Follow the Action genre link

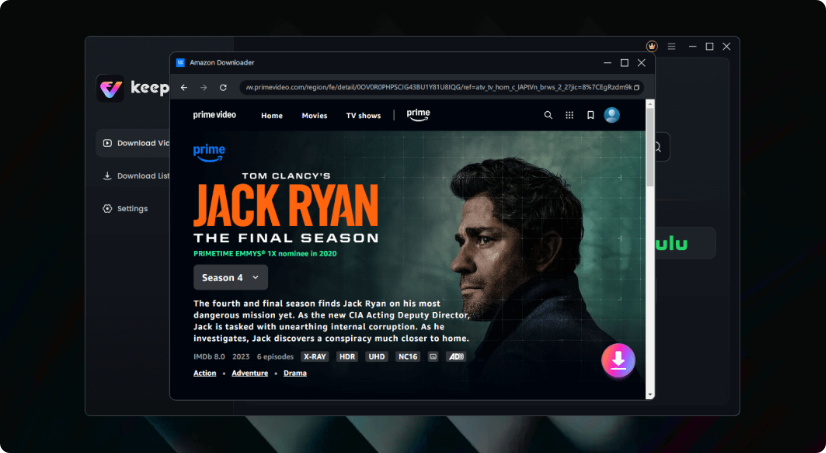point(204,373)
